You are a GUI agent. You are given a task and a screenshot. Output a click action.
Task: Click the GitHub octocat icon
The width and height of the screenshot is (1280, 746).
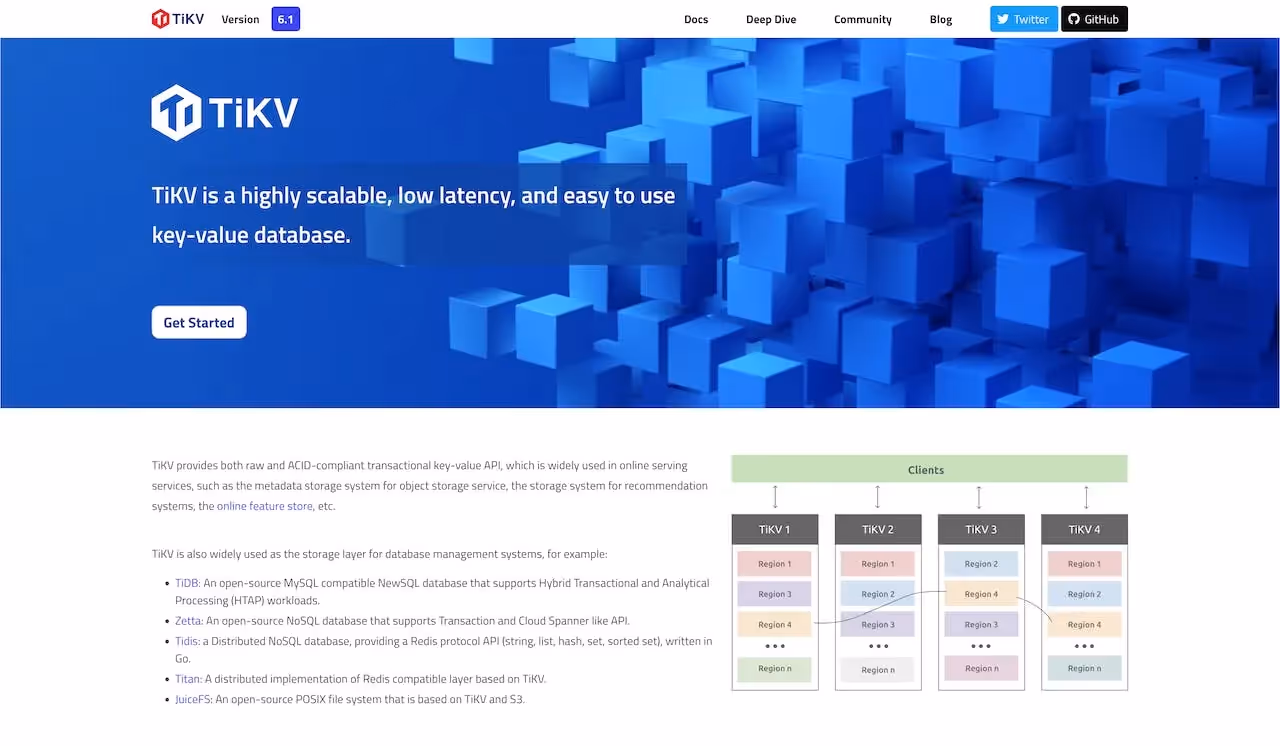click(x=1075, y=18)
